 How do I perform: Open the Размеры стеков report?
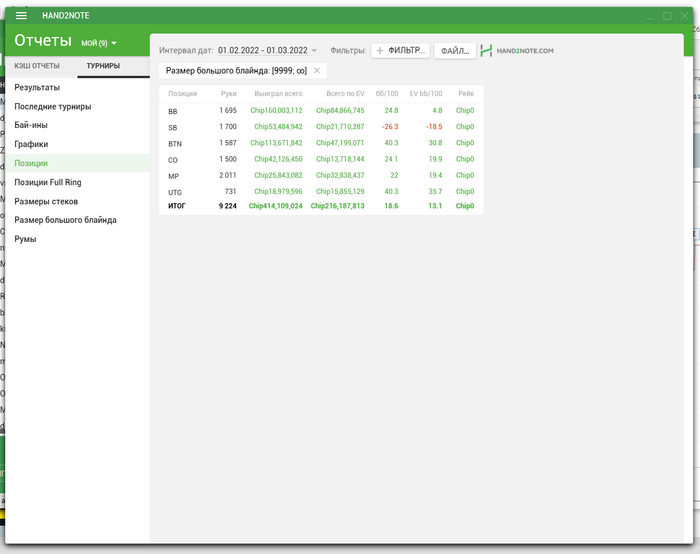[78, 201]
